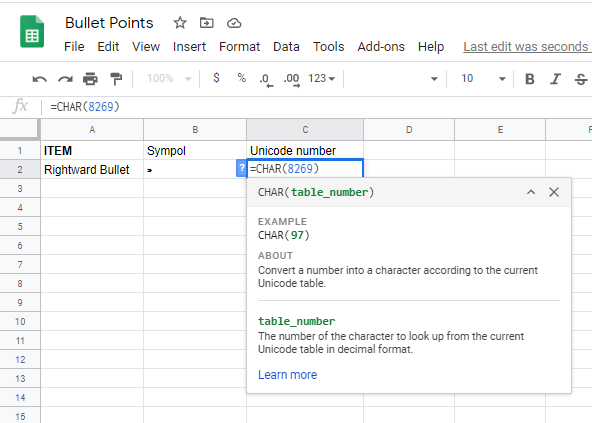Viewport: 592px width, 423px height.
Task: Collapse the CHAR function help panel
Action: [x=531, y=192]
